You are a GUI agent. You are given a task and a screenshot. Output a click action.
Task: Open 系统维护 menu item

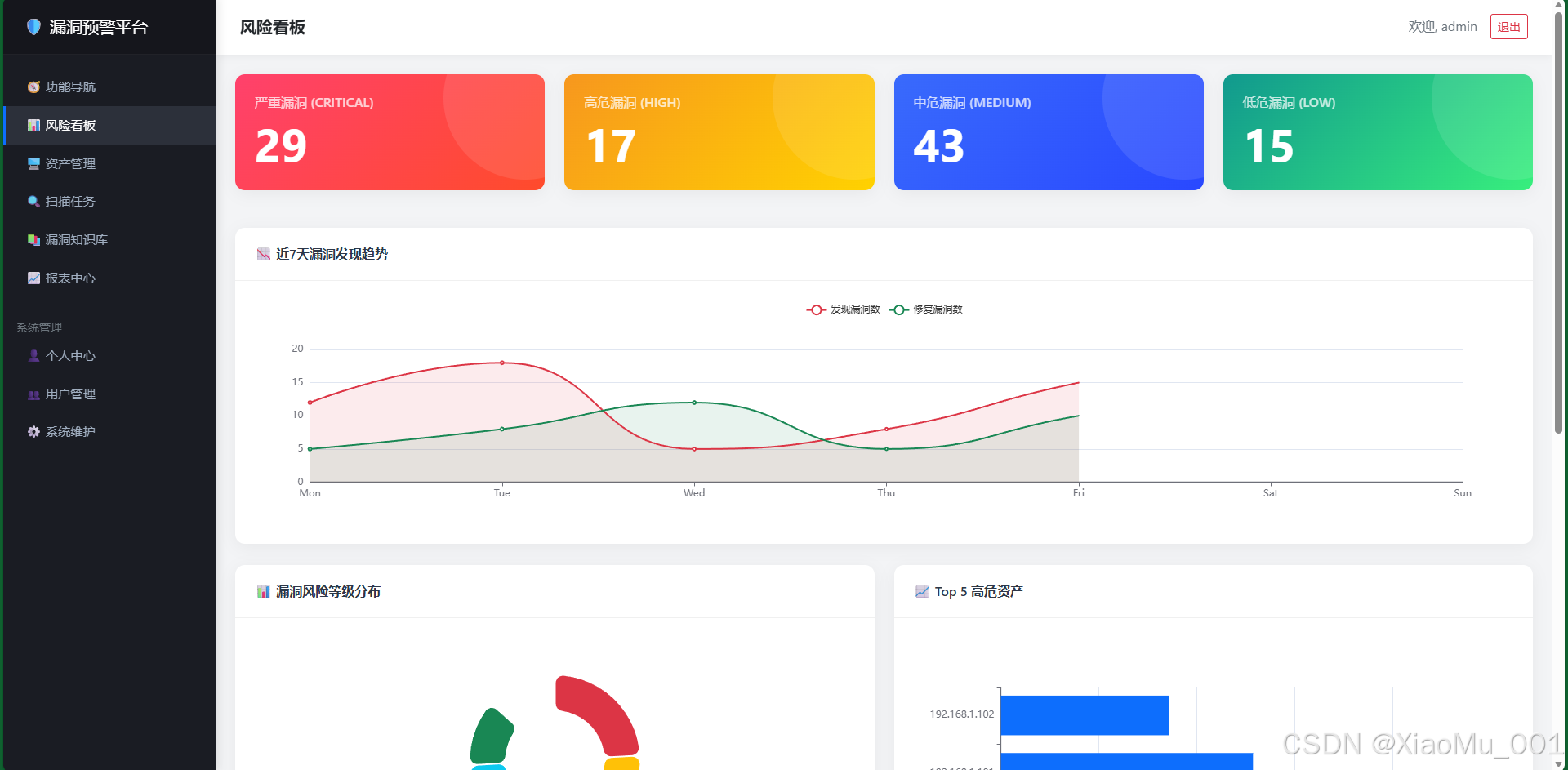[x=109, y=431]
